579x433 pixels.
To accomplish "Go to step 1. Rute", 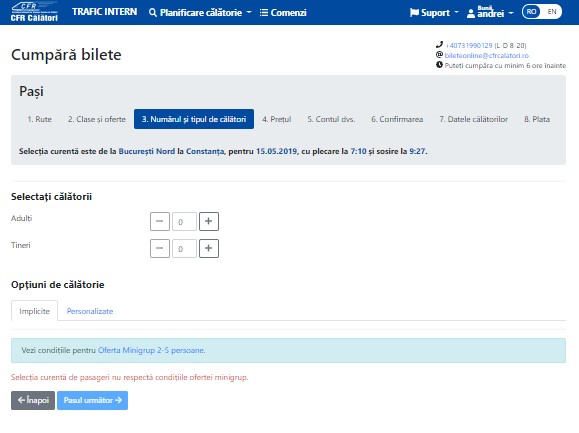I will click(40, 119).
